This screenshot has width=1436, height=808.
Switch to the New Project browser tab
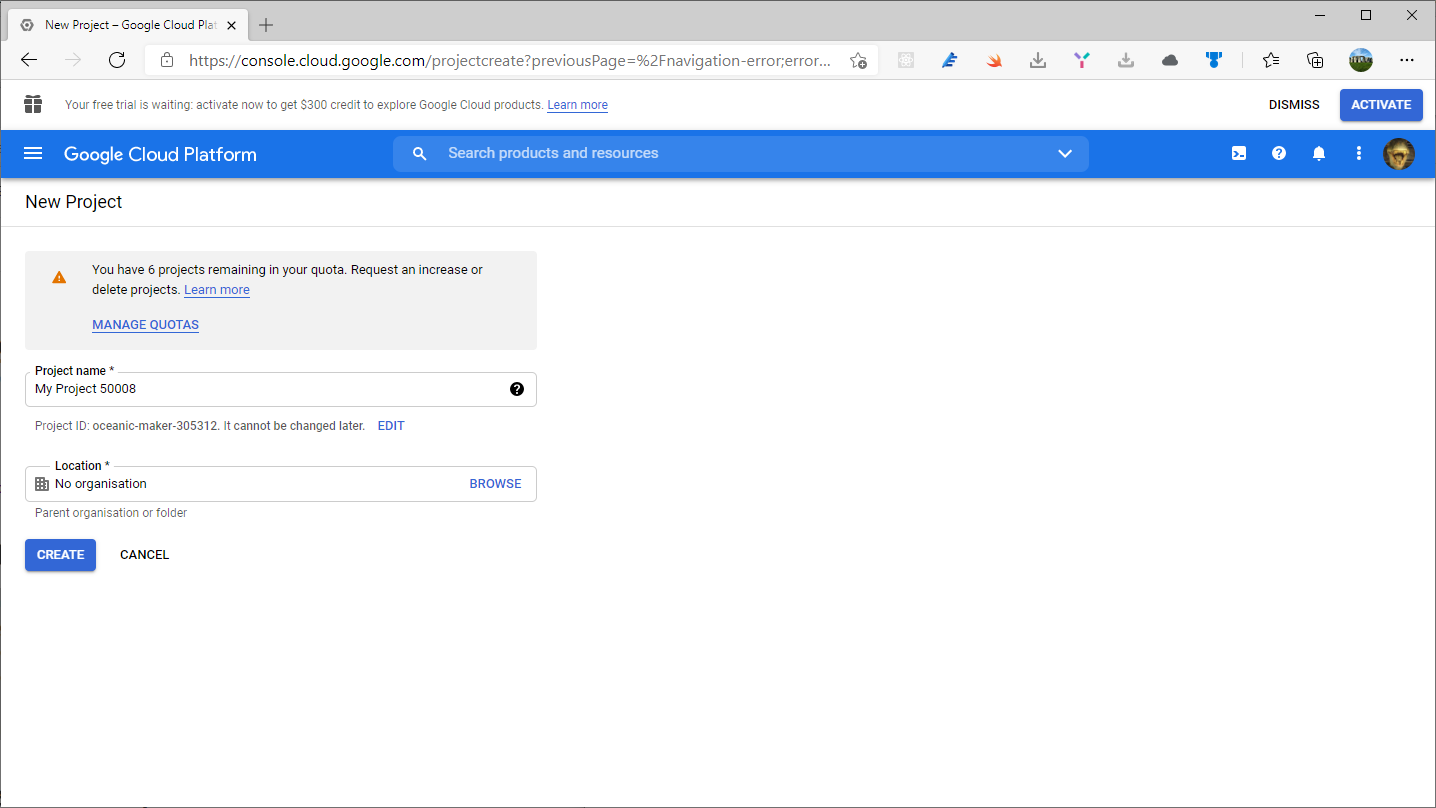coord(127,24)
